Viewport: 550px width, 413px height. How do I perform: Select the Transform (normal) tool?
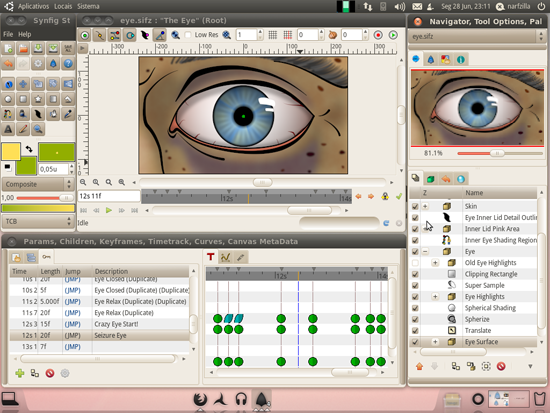tap(8, 84)
